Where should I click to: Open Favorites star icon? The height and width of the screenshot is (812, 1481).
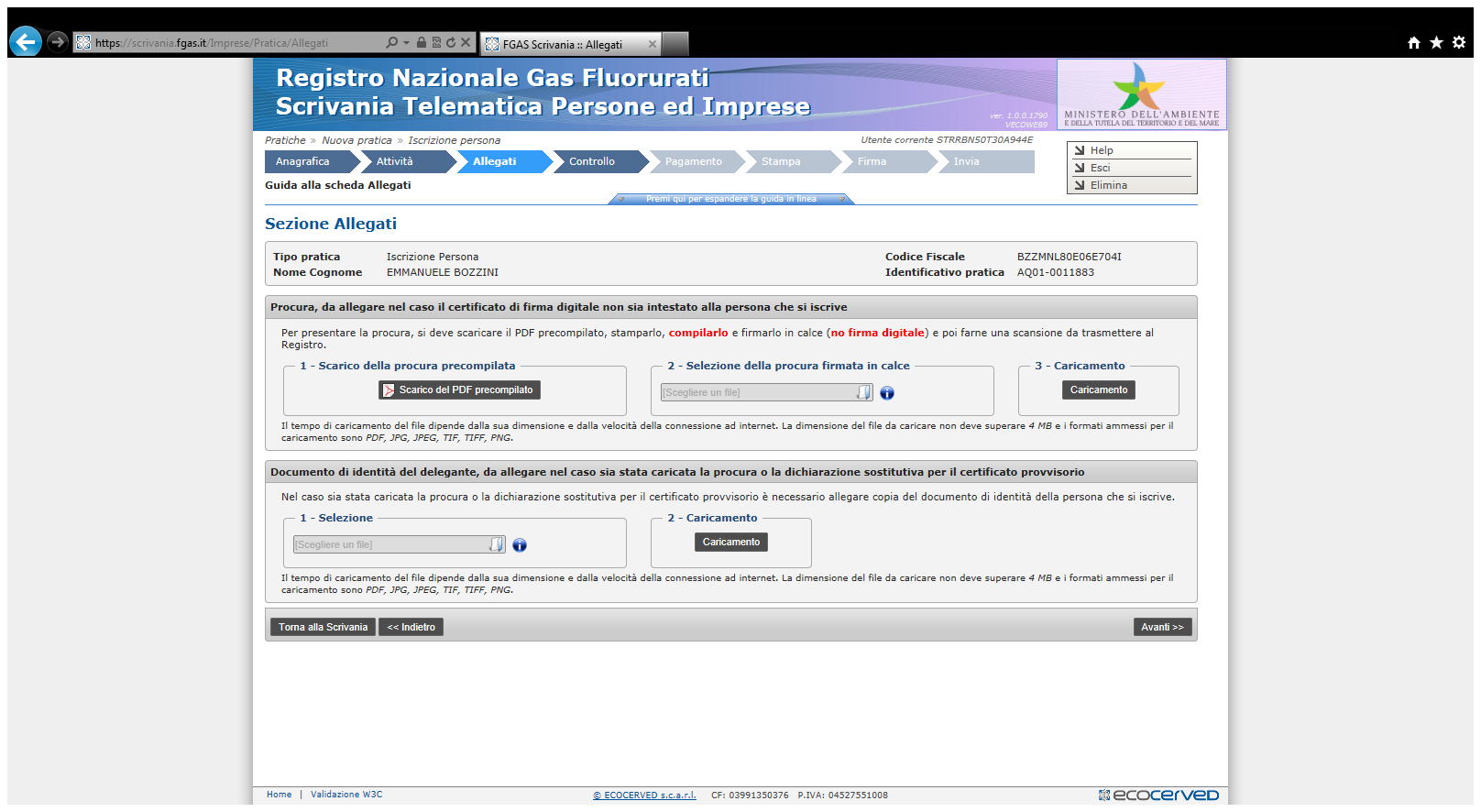[1436, 42]
